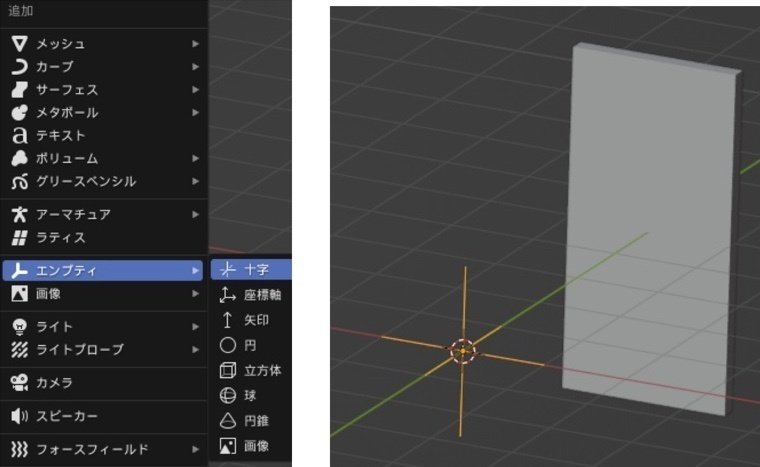Click the 十字 plain axes icon in the submenu
This screenshot has height=467, width=760.
coord(228,270)
